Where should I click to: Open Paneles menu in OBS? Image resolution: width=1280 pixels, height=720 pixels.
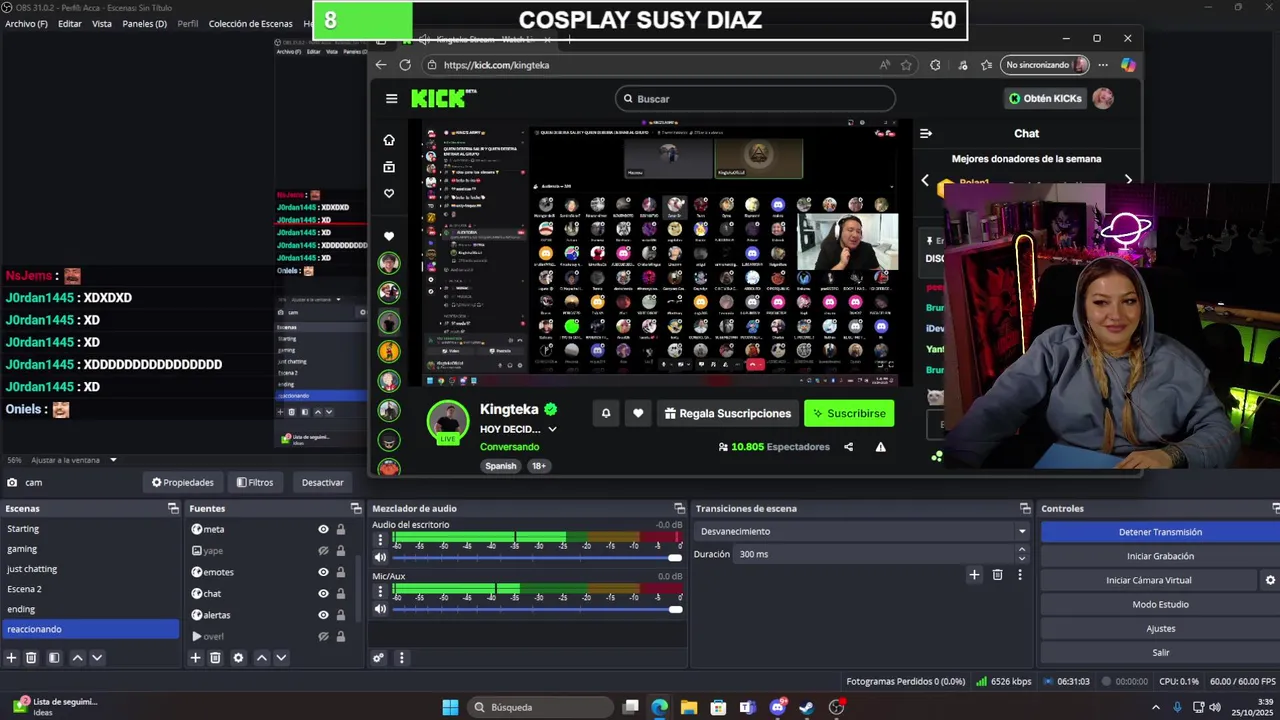point(144,23)
